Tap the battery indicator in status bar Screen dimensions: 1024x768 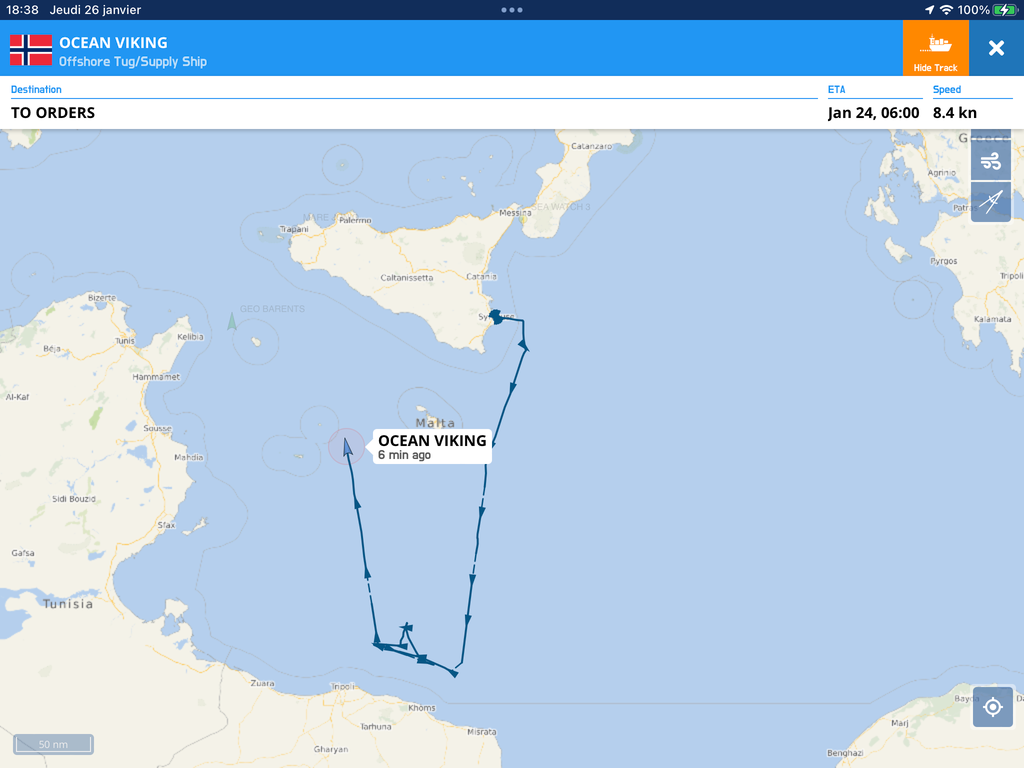click(x=1004, y=10)
